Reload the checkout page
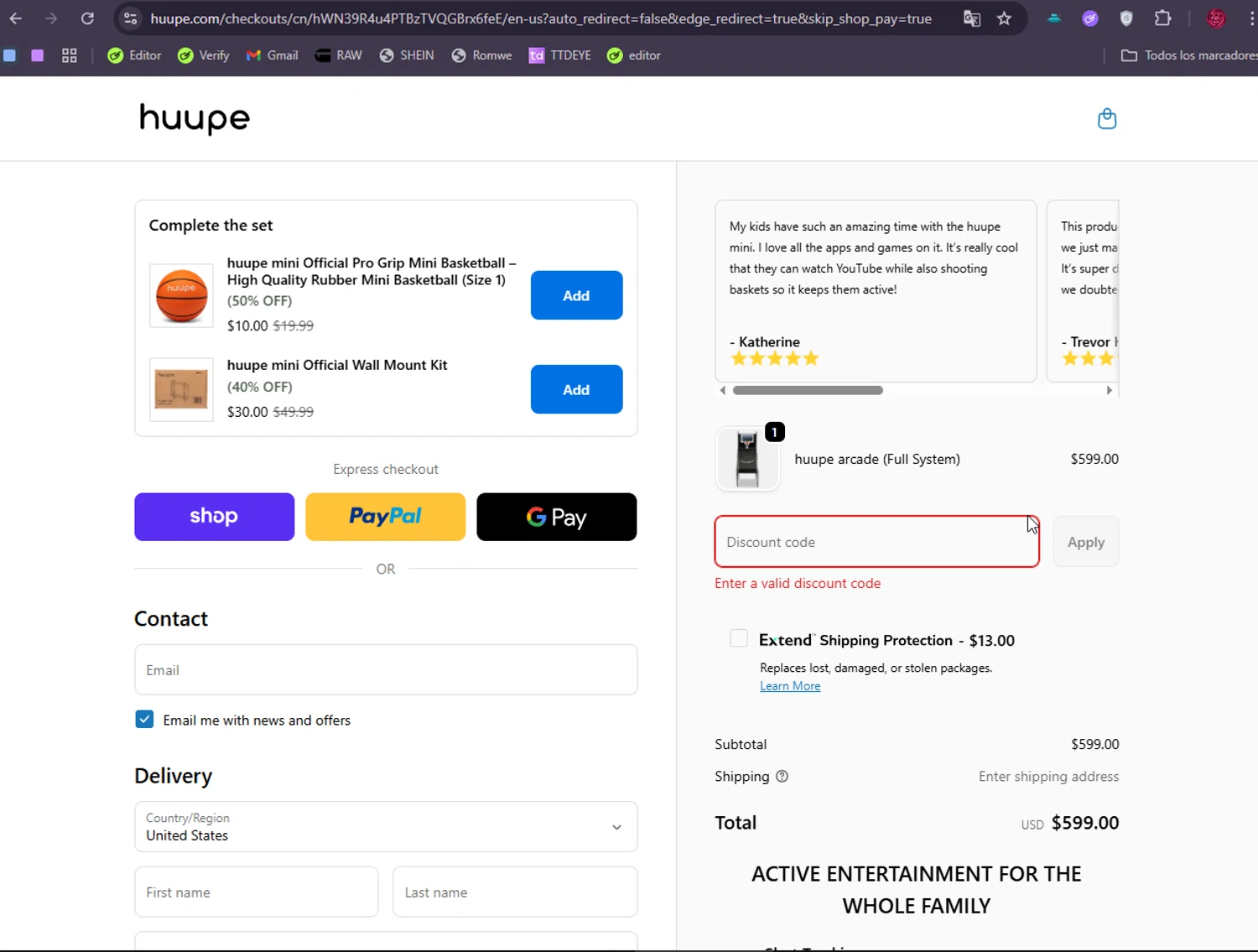This screenshot has height=952, width=1258. (x=87, y=18)
